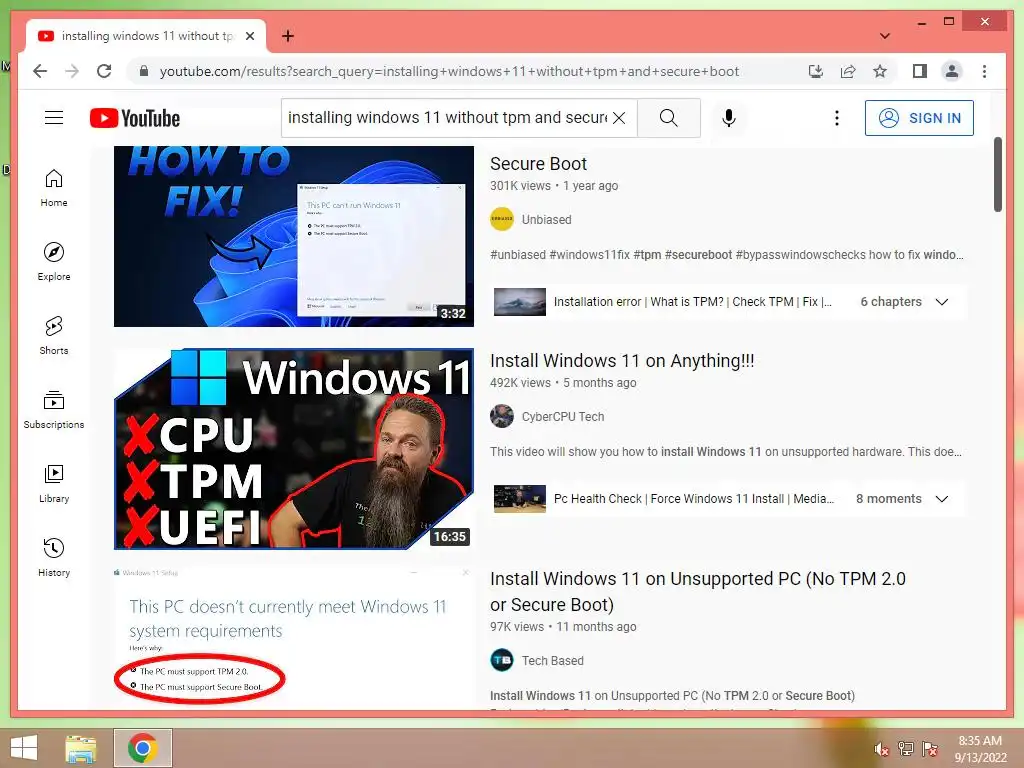Open Installation error chapter preview thumbnail
Image resolution: width=1024 pixels, height=768 pixels.
(x=520, y=302)
